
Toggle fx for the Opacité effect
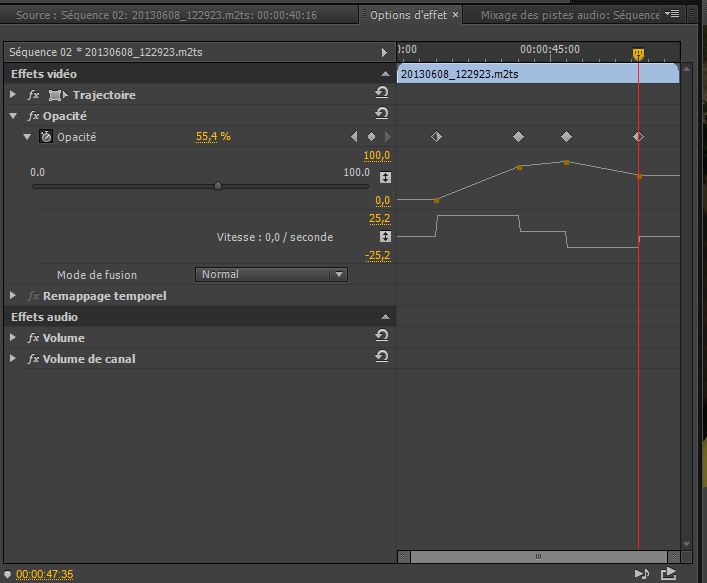click(33, 116)
